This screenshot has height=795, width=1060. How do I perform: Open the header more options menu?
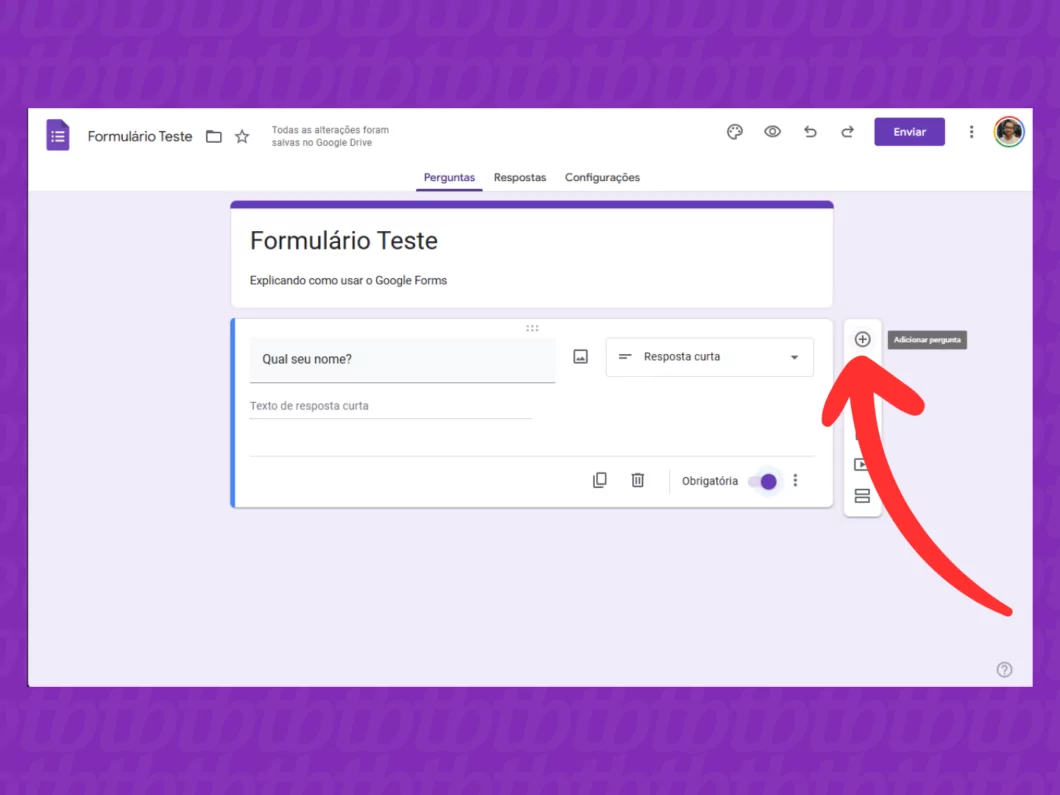click(x=971, y=132)
